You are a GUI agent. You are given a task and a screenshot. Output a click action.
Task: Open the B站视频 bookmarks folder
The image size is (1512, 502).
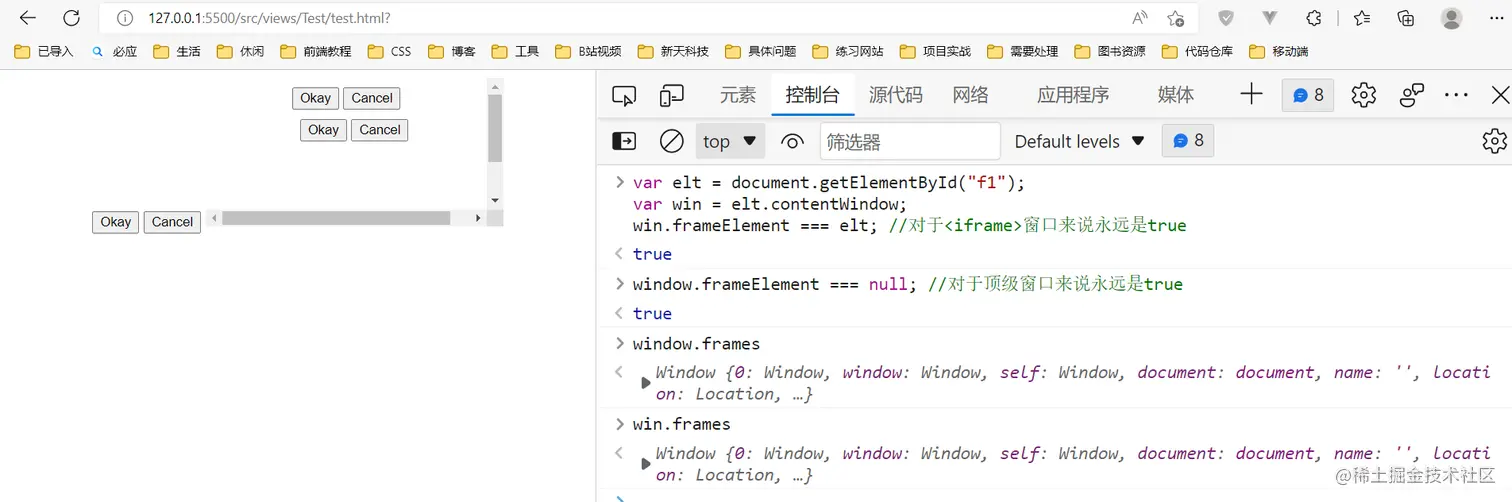(x=588, y=51)
